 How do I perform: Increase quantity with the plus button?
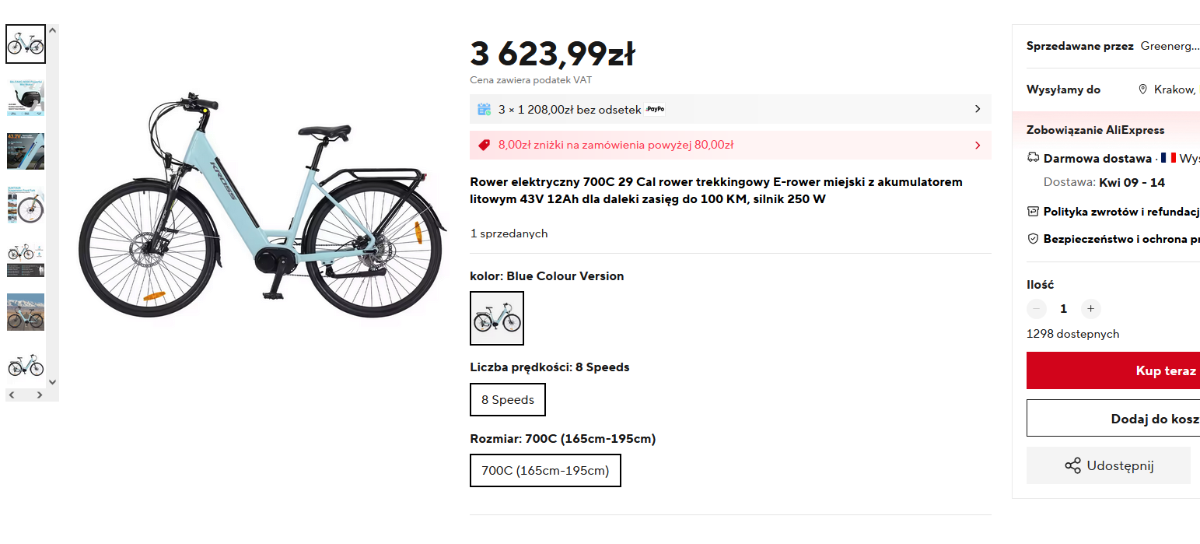pyautogui.click(x=1091, y=309)
